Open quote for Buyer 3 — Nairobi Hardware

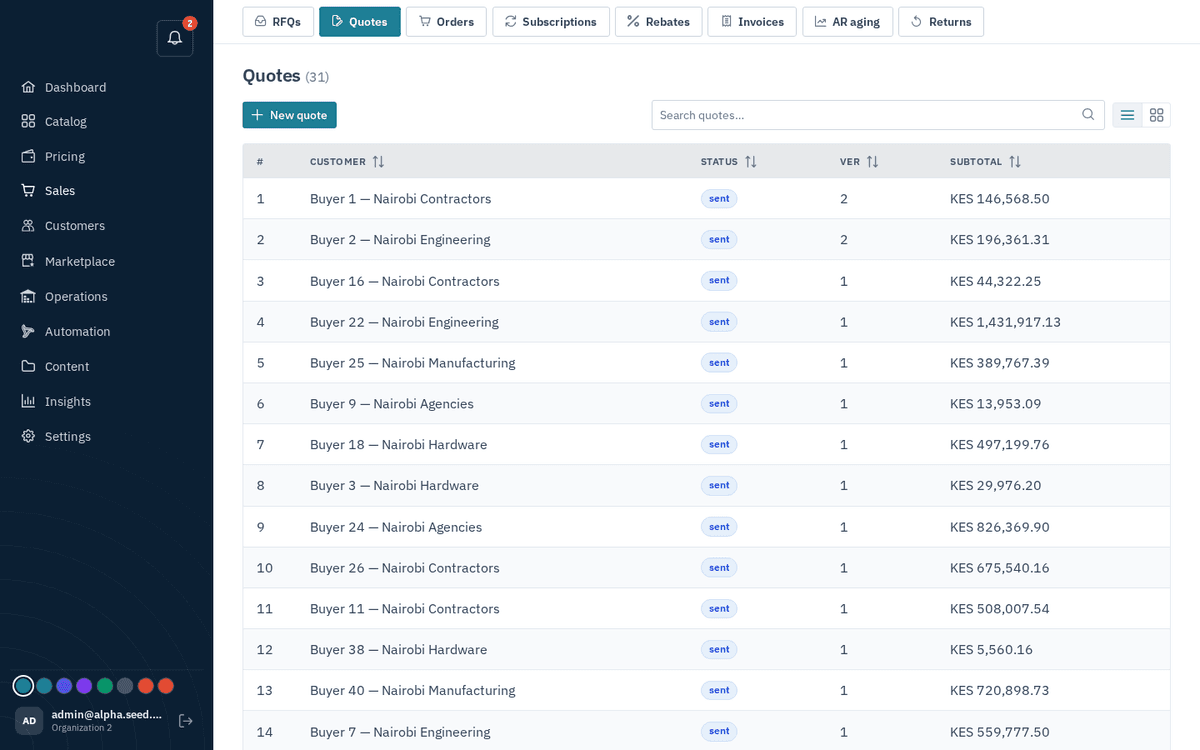[706, 486]
